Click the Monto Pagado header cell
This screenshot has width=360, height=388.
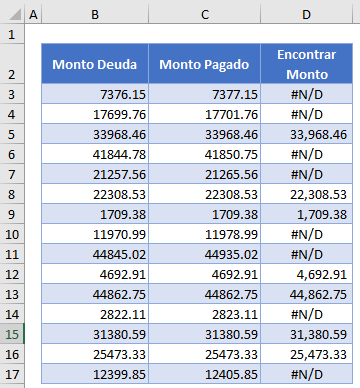click(205, 64)
